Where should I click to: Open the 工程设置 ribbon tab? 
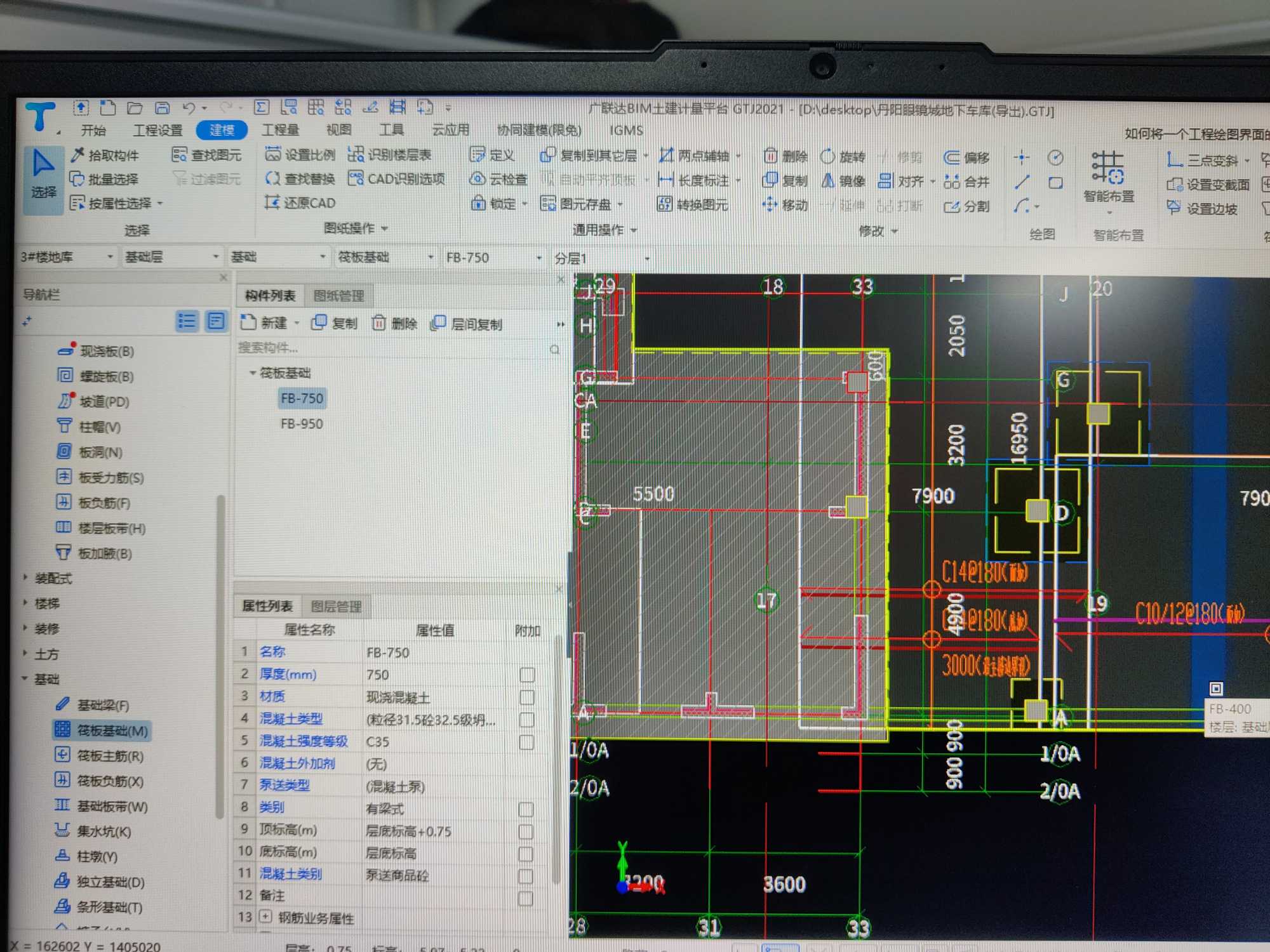click(x=157, y=130)
